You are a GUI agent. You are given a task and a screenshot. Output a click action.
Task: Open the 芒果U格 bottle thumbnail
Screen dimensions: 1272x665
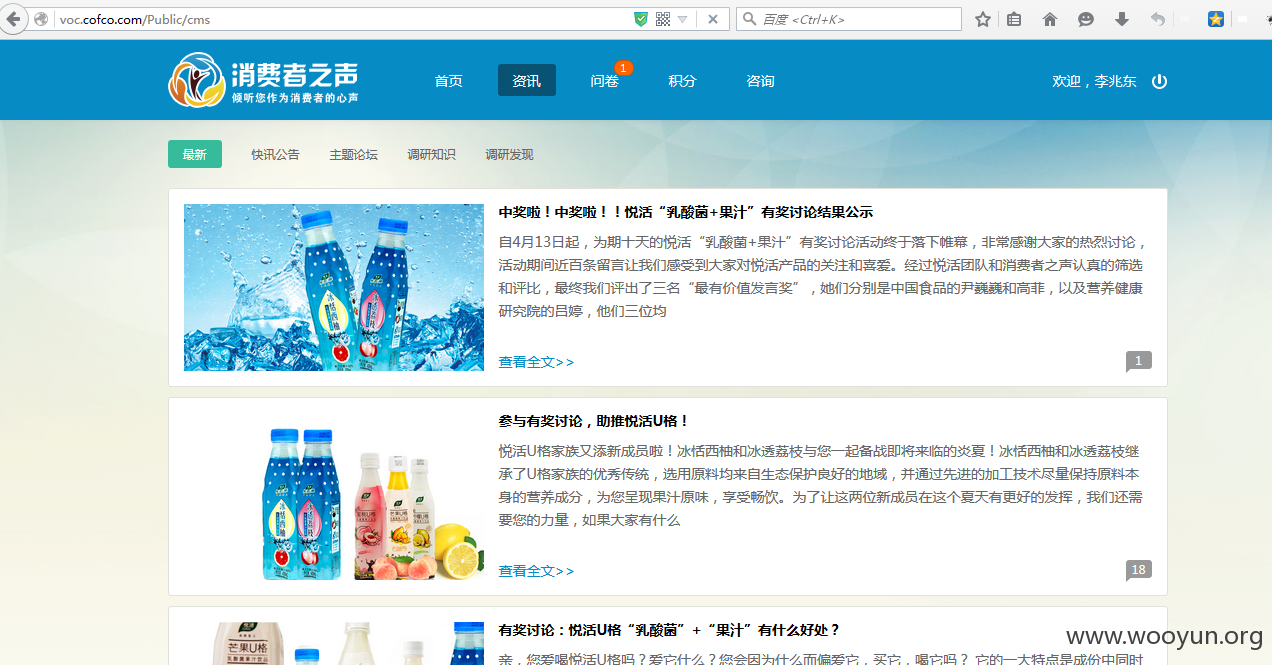tap(334, 644)
